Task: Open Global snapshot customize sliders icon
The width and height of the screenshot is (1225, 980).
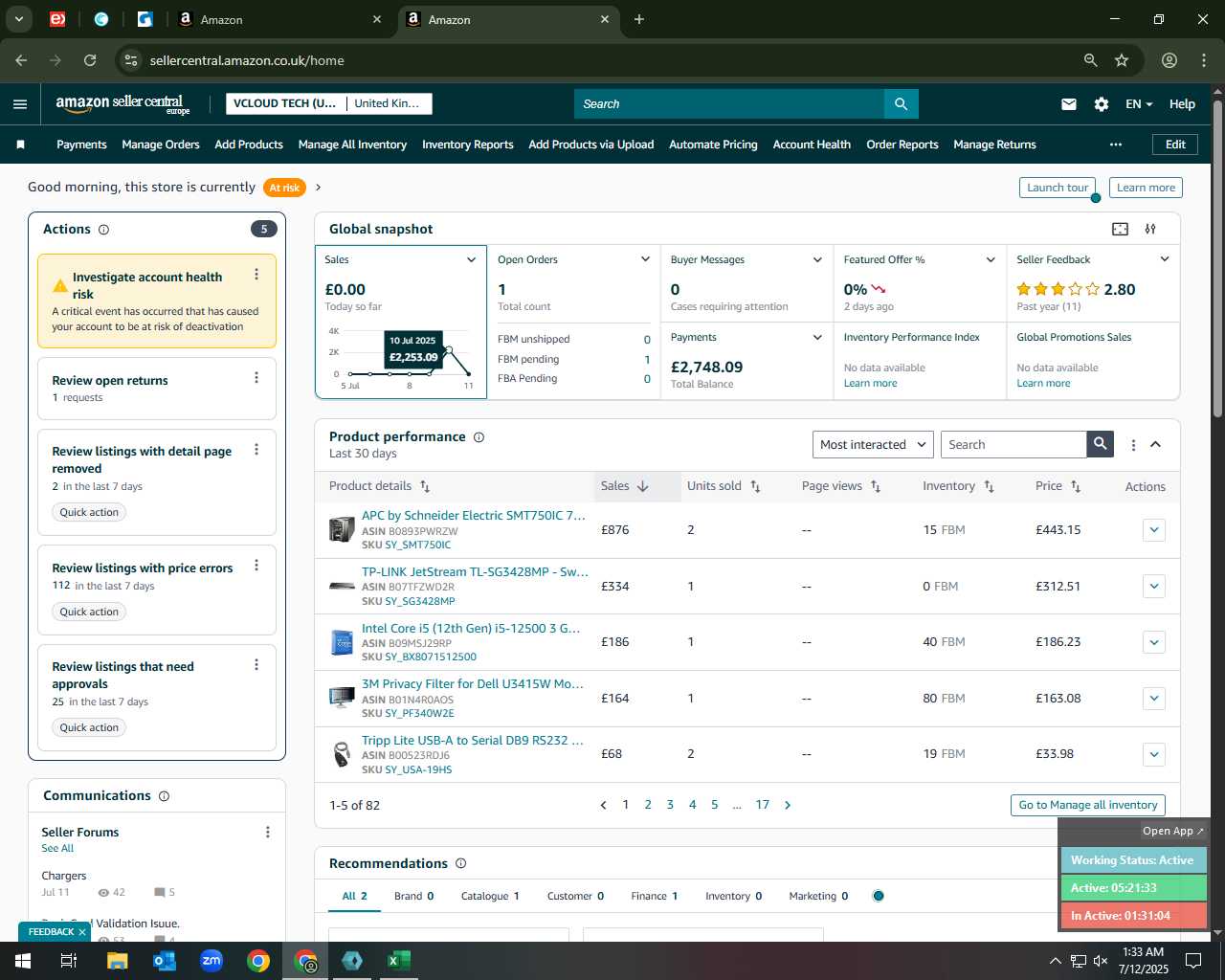Action: tap(1150, 229)
